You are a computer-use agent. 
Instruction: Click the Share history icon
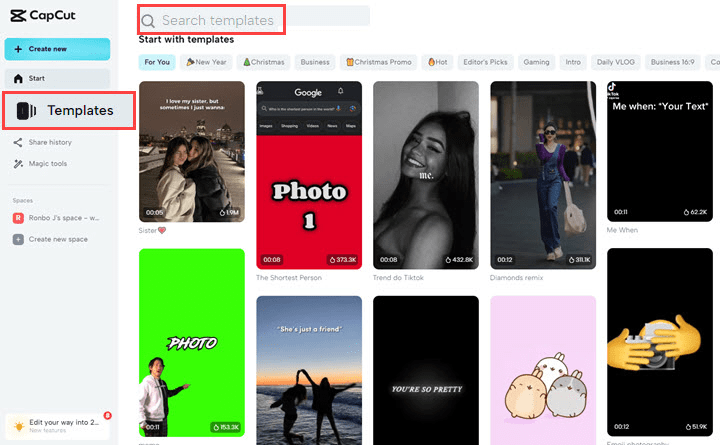tap(18, 142)
